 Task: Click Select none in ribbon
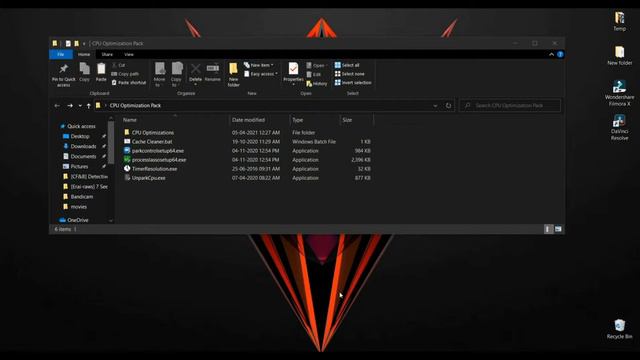349,74
